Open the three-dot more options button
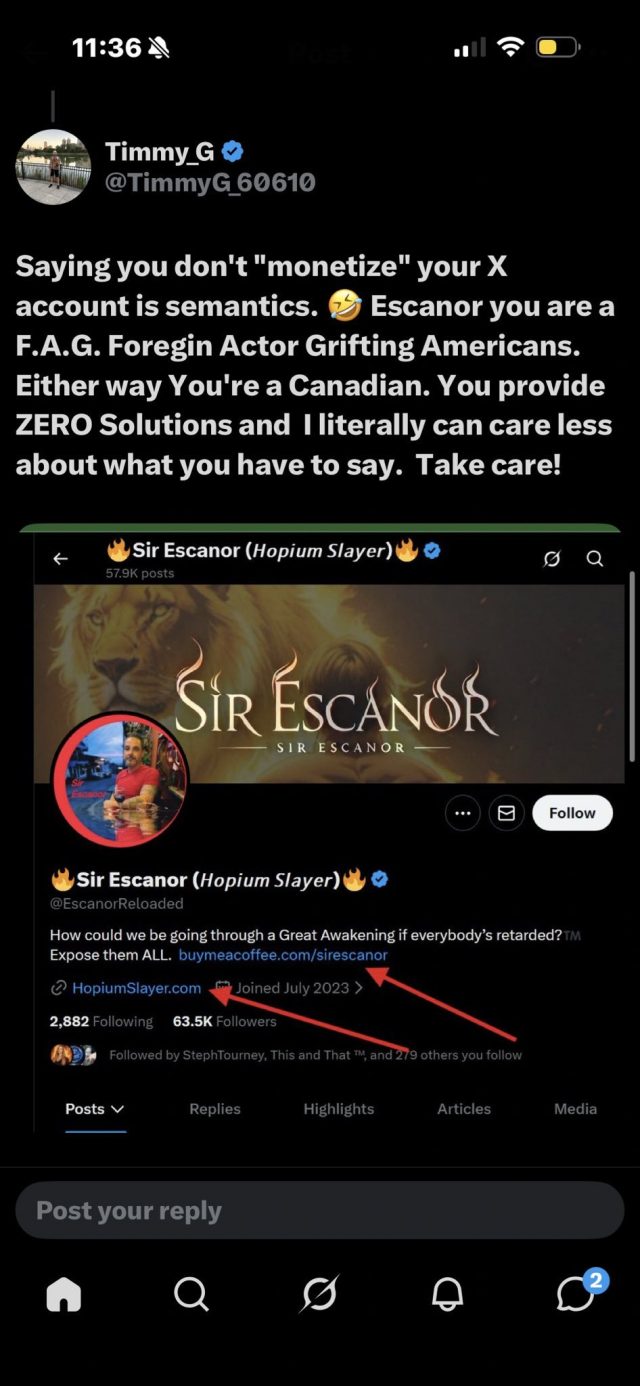Viewport: 640px width, 1386px height. [x=462, y=813]
